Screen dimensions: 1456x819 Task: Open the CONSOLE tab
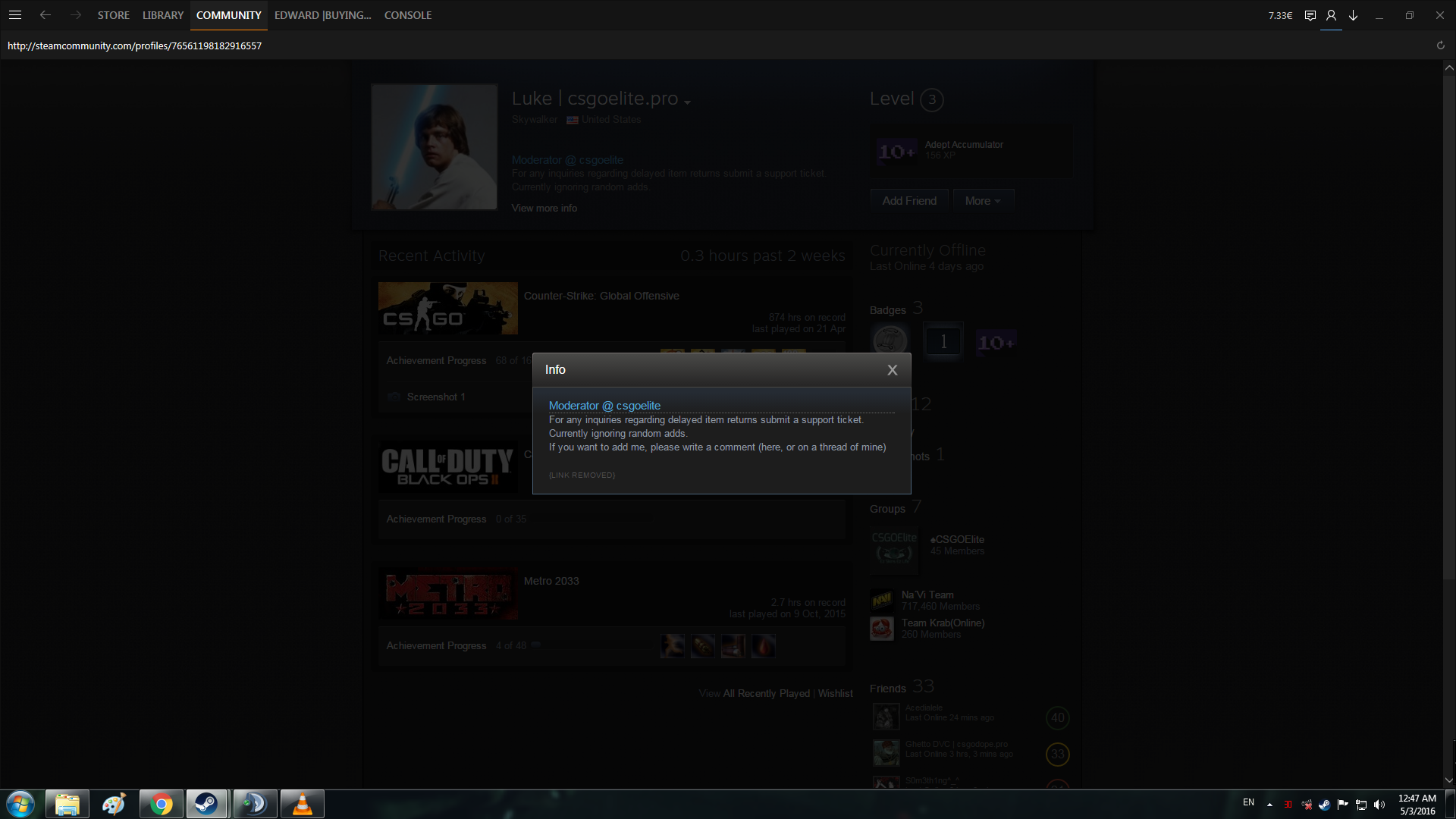pyautogui.click(x=408, y=15)
